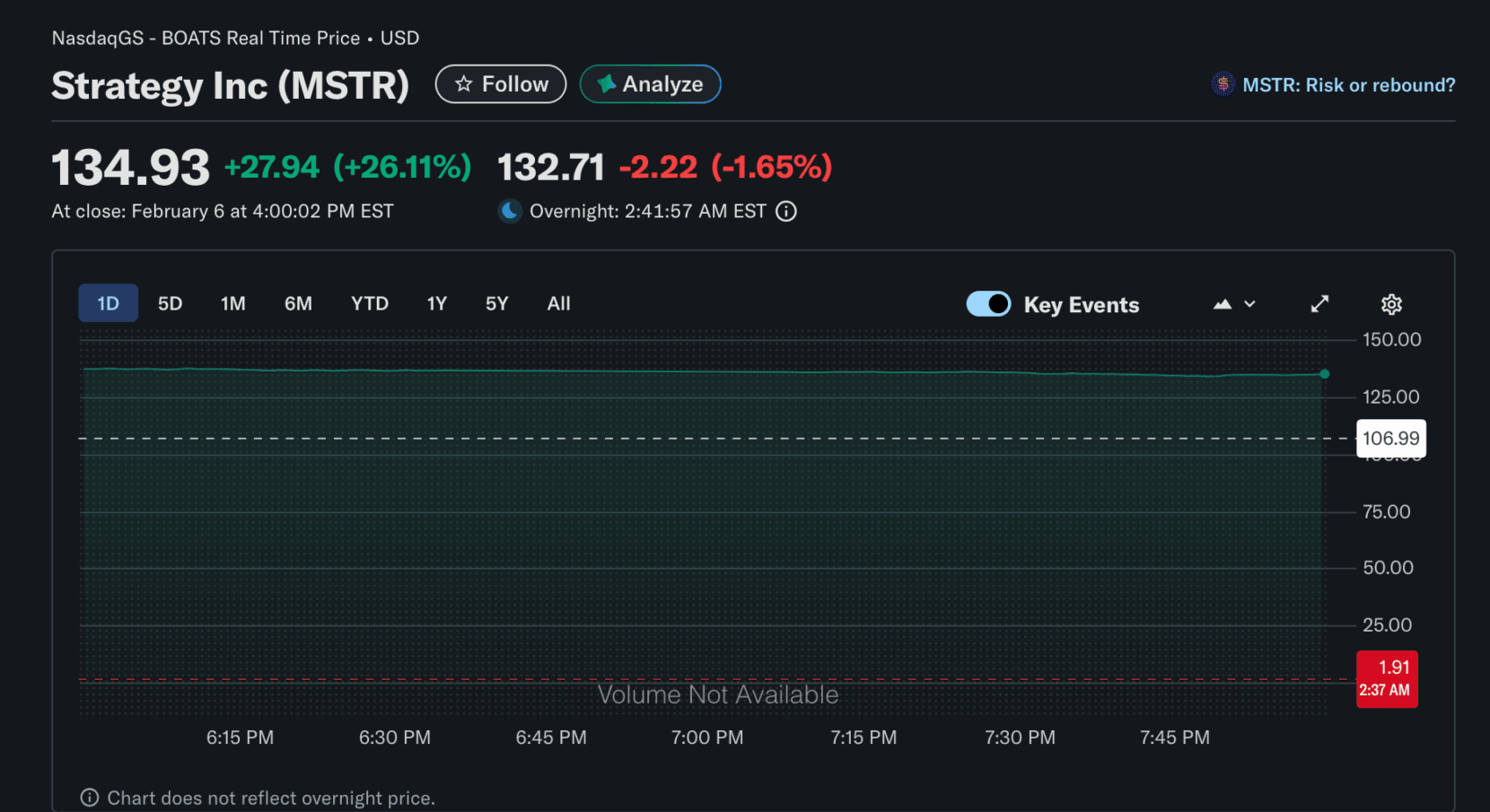This screenshot has height=812, width=1490.
Task: Select the 5Y chart range
Action: (x=496, y=303)
